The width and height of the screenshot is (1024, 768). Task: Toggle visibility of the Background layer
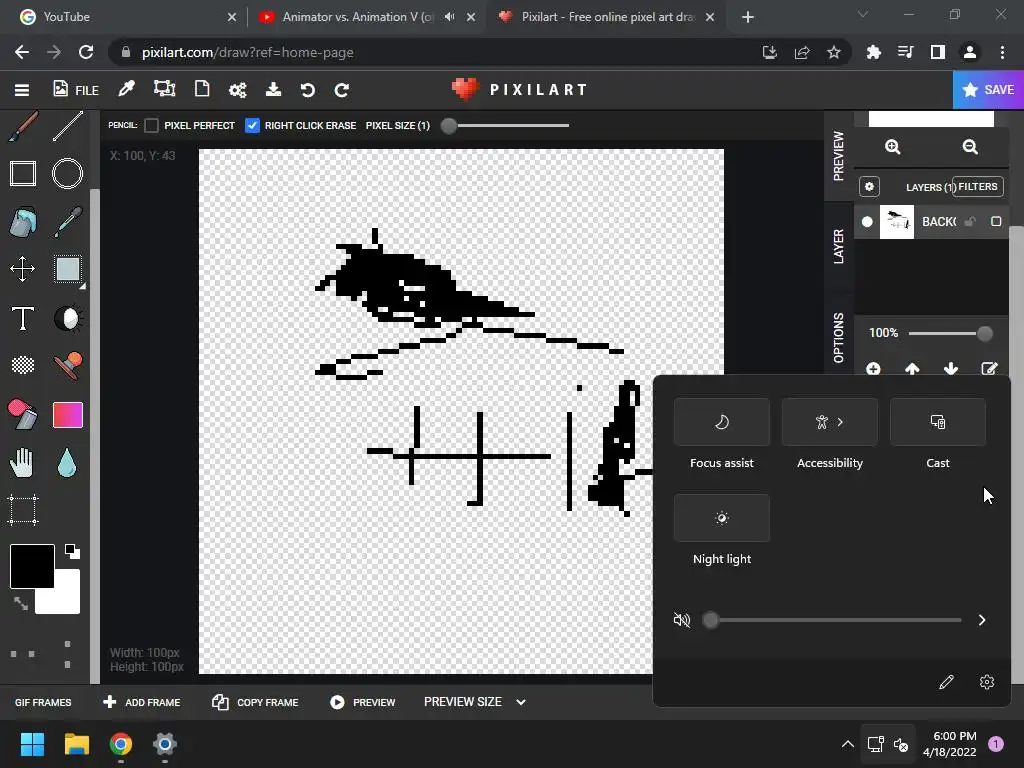[867, 222]
